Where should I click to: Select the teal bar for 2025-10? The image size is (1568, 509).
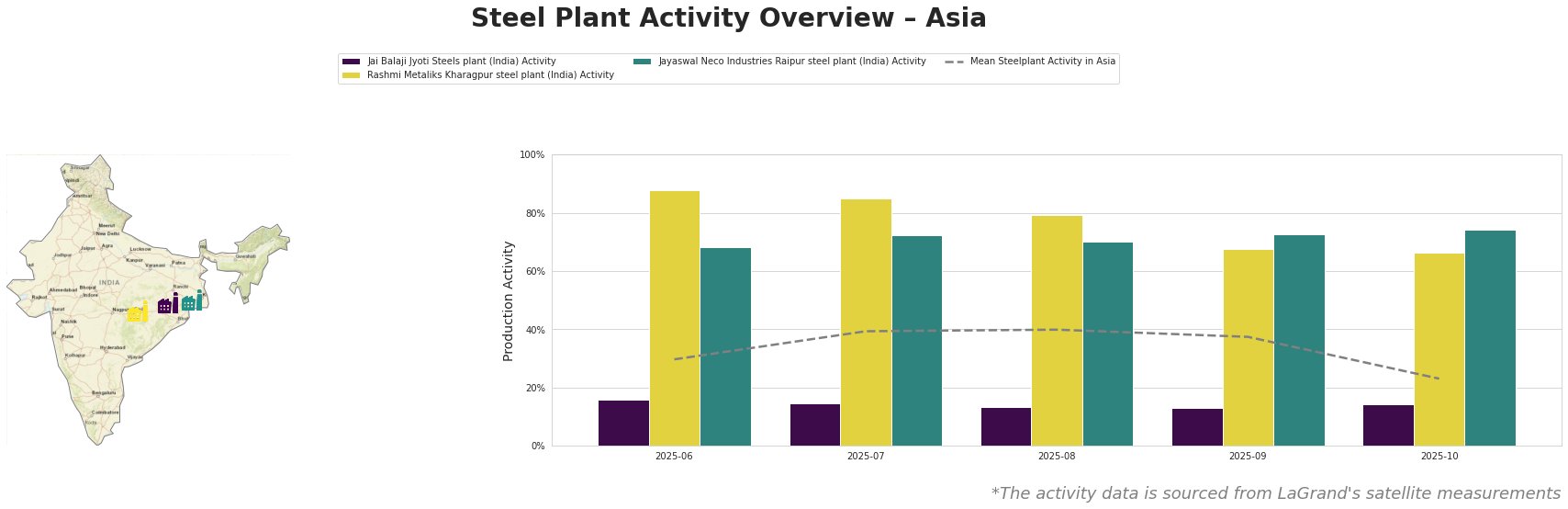(1489, 338)
